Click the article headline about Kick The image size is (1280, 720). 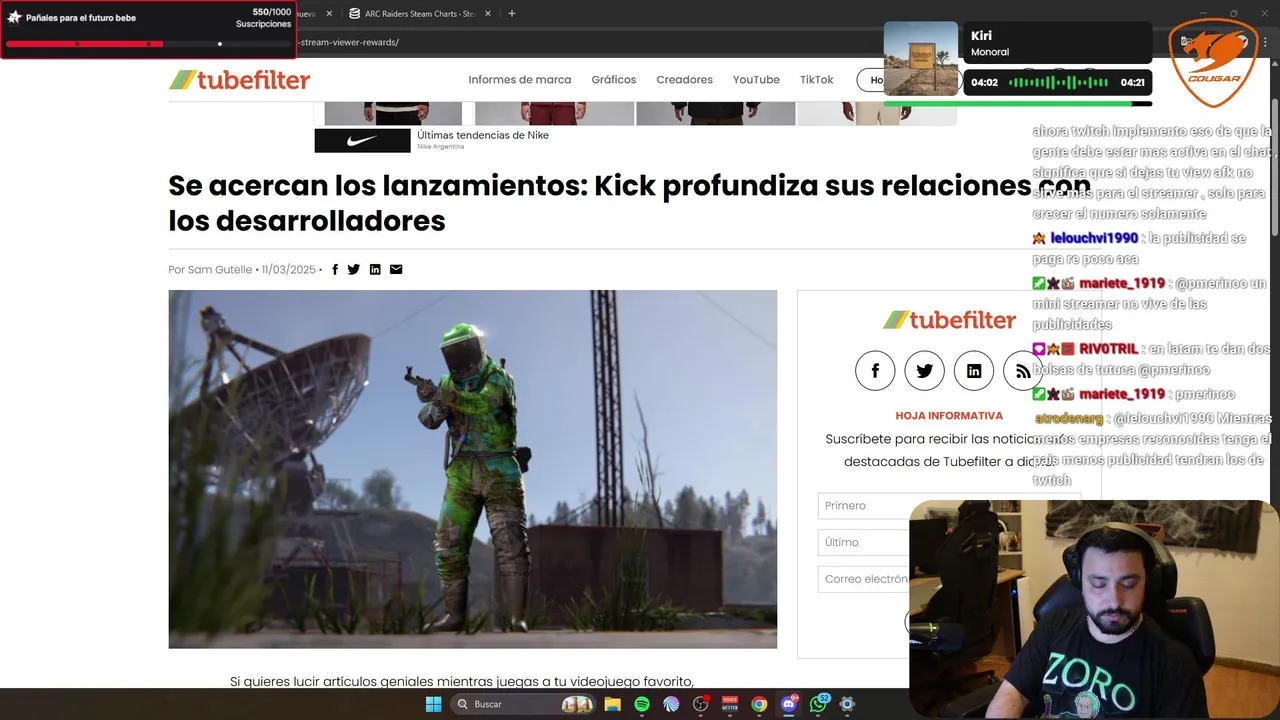pos(629,203)
